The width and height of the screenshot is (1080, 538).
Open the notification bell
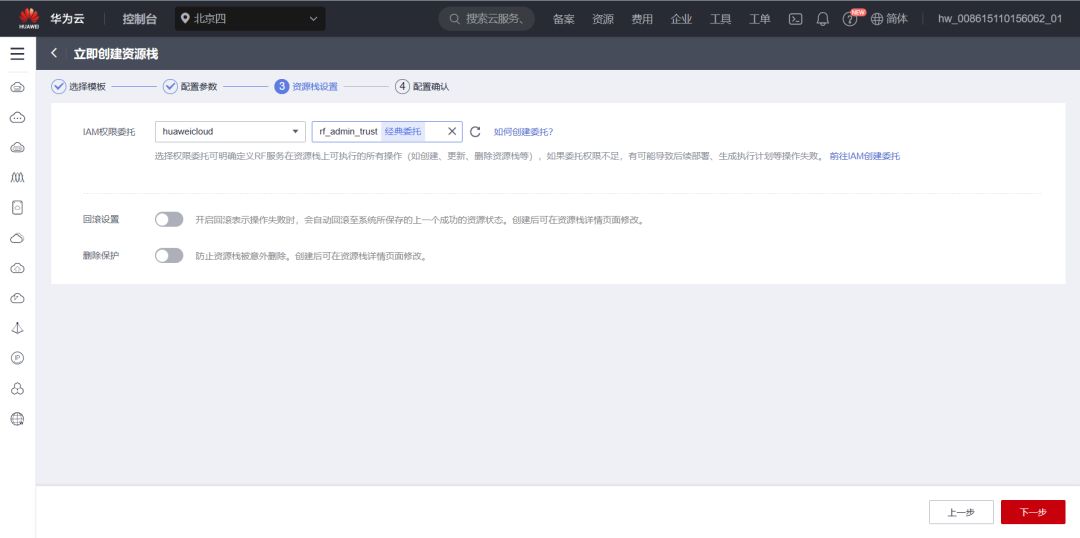[822, 19]
